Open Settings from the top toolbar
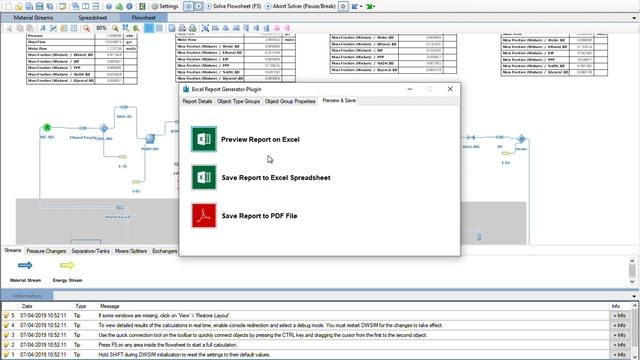The height and width of the screenshot is (360, 640). coord(165,6)
